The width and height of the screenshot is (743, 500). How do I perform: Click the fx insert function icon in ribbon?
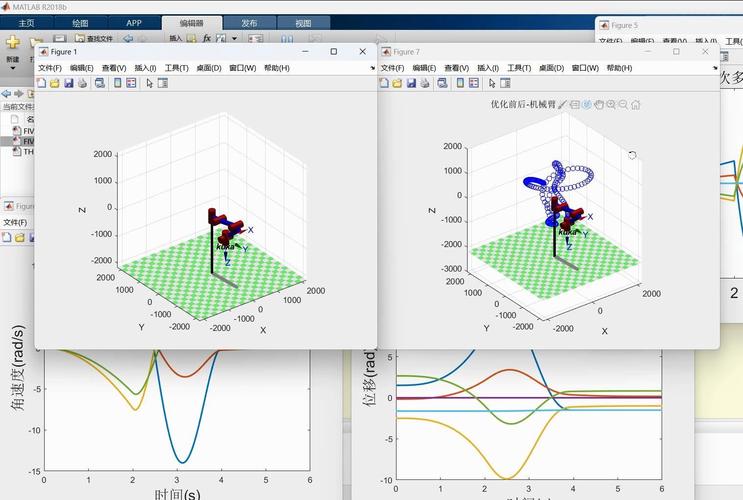(x=207, y=38)
